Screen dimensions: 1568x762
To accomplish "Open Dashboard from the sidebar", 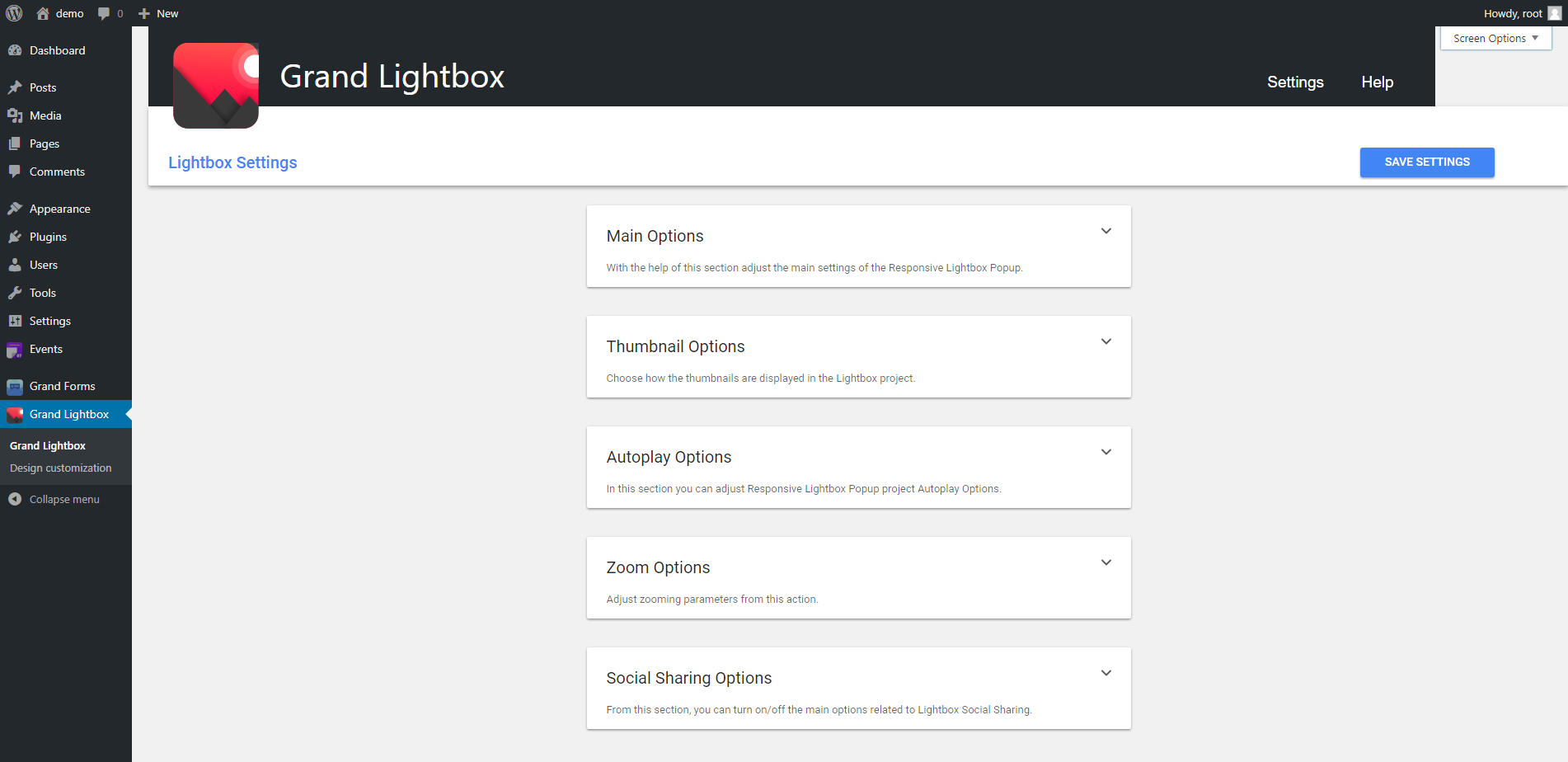I will 57,50.
